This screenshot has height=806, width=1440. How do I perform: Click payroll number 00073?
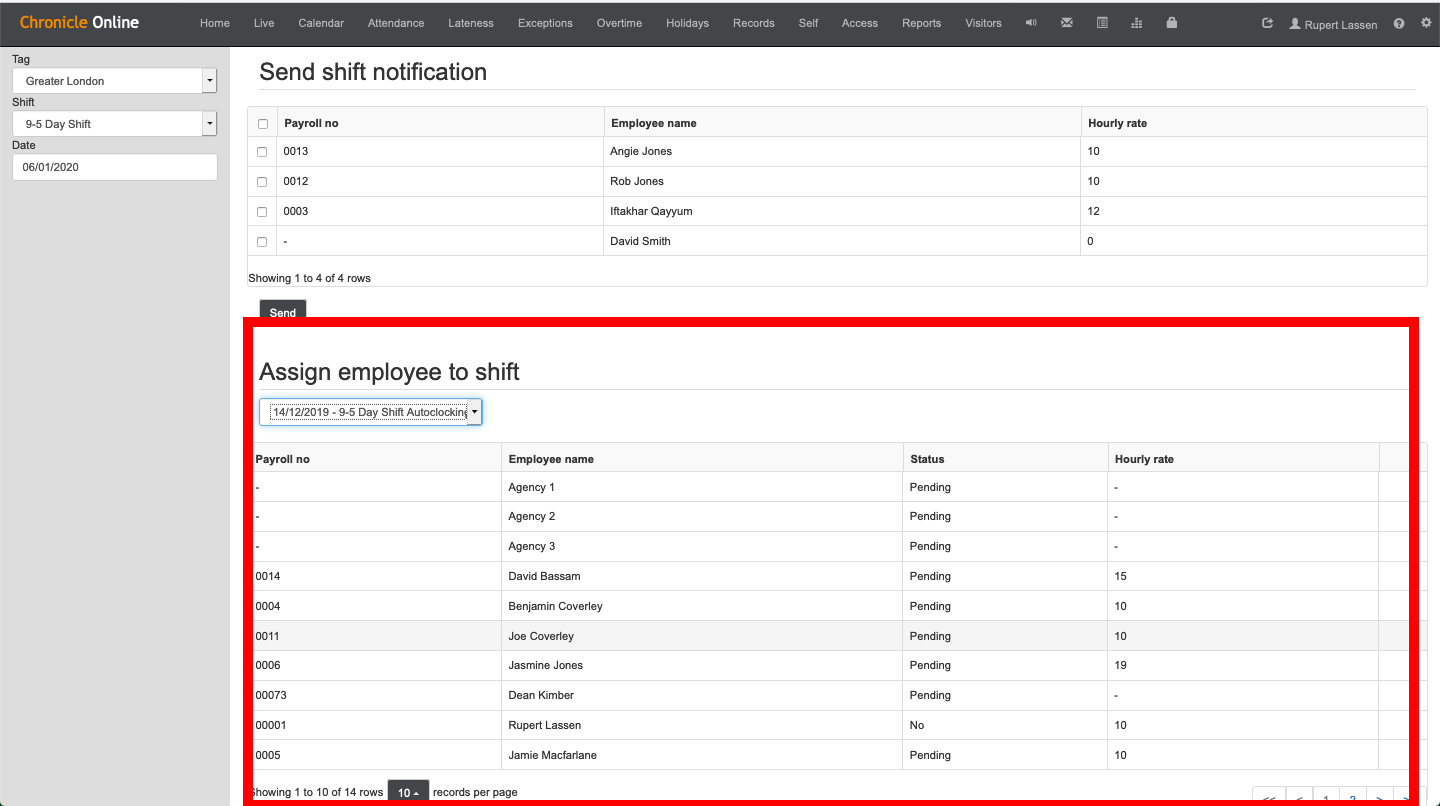click(x=271, y=695)
